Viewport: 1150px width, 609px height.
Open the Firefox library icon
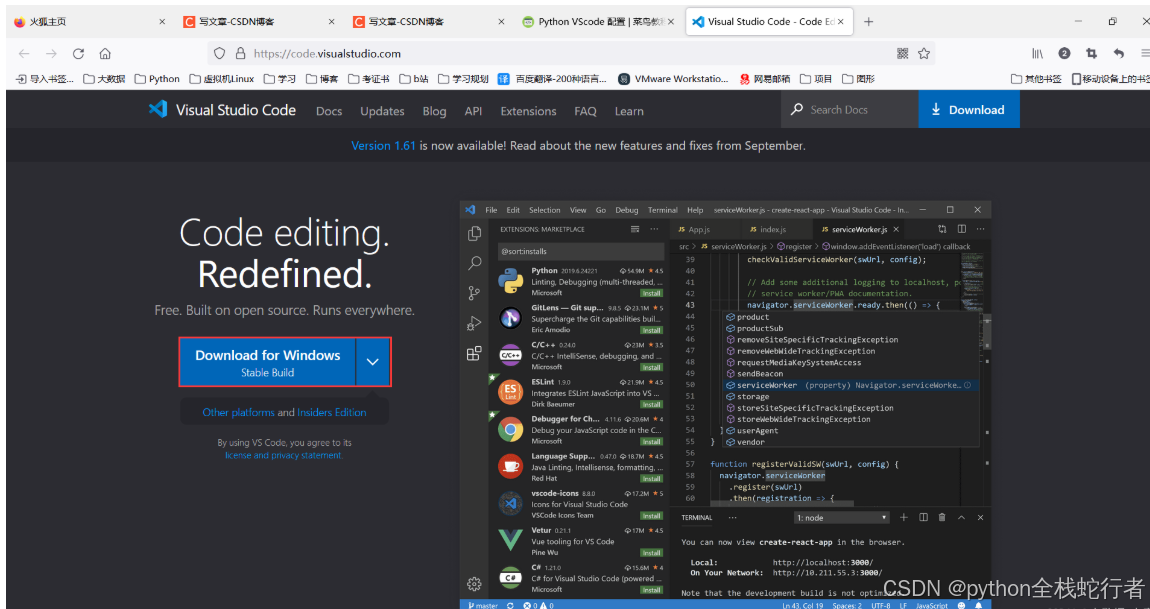1038,53
